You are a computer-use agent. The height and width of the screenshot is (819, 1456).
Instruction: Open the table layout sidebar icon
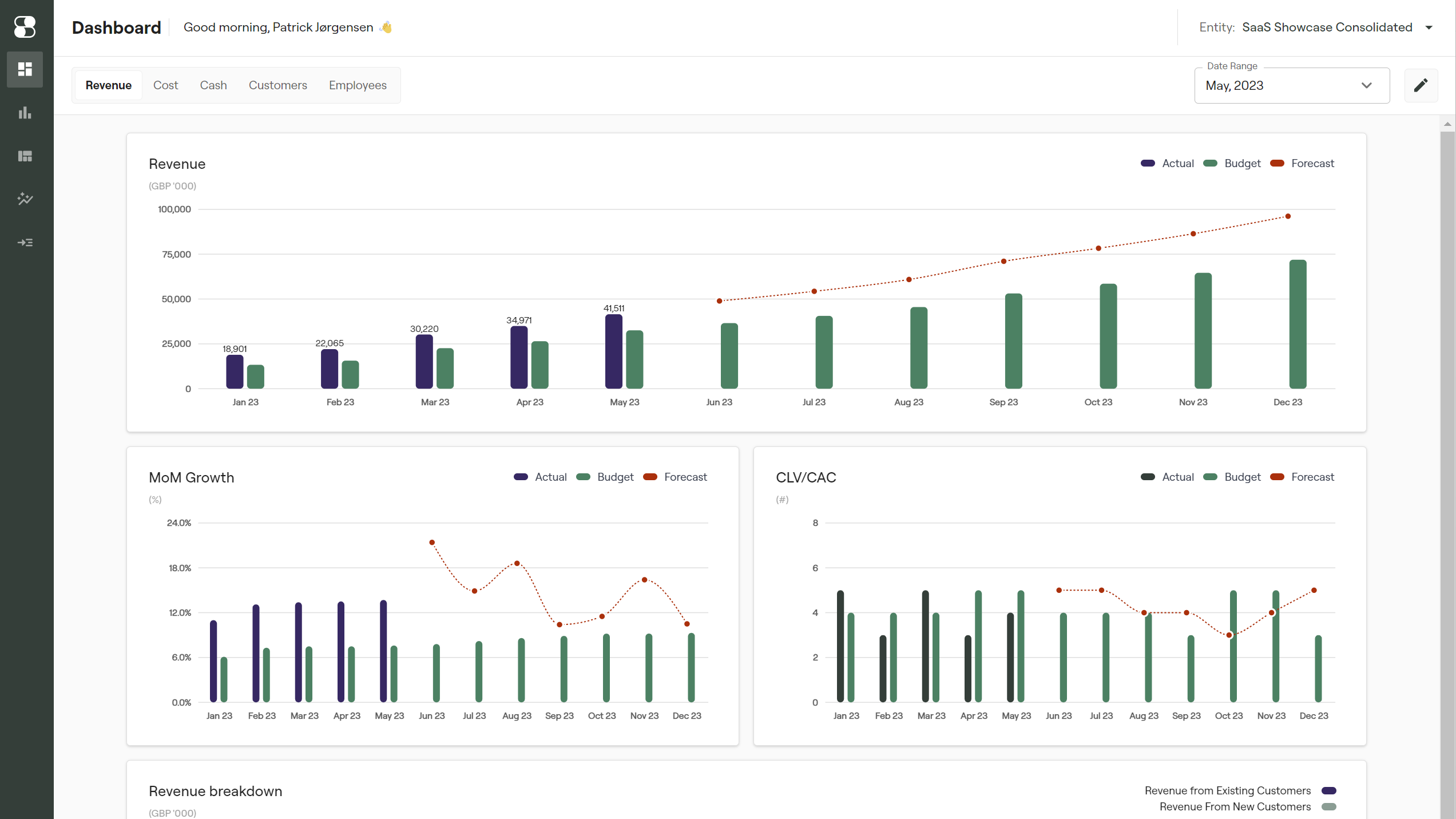(x=25, y=156)
